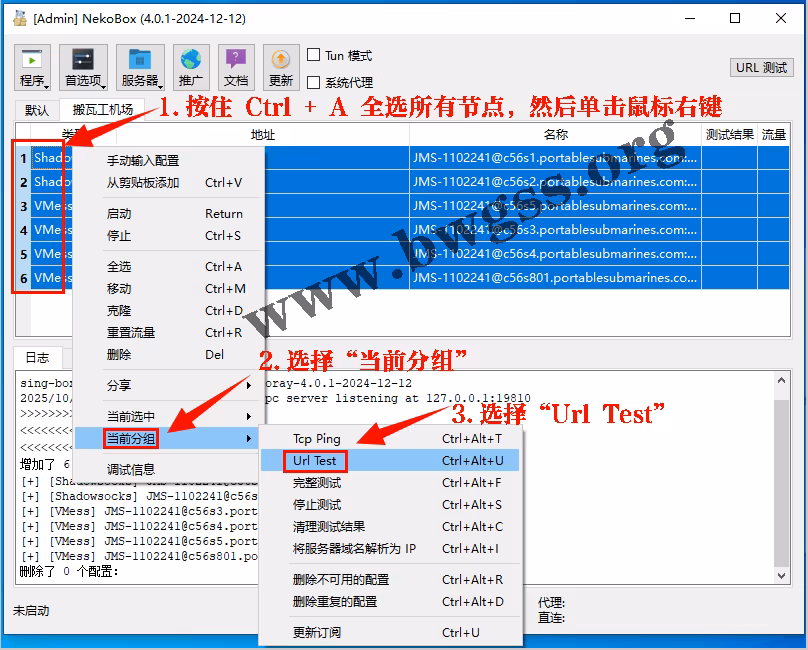Open the 首选项 (Preferences) toolbar icon
The width and height of the screenshot is (808, 650).
pyautogui.click(x=83, y=66)
